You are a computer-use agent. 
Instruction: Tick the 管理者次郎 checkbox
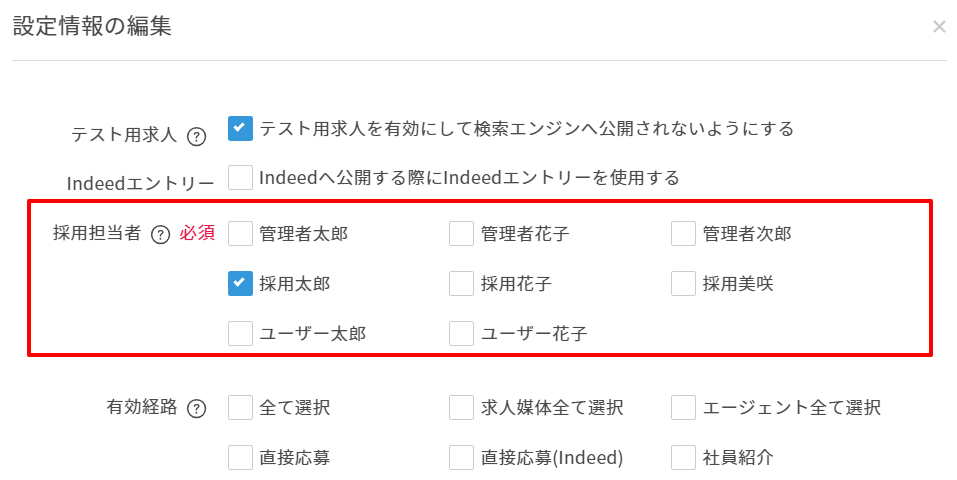[683, 234]
